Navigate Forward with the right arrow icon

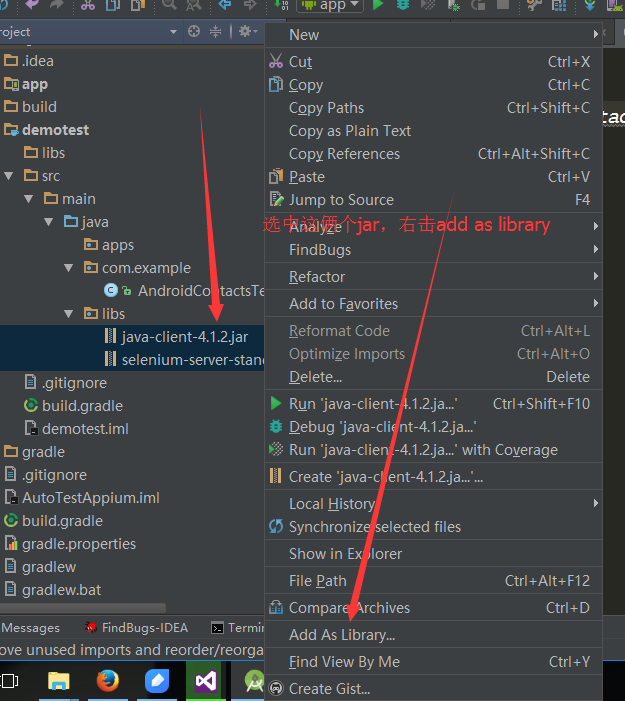point(250,4)
